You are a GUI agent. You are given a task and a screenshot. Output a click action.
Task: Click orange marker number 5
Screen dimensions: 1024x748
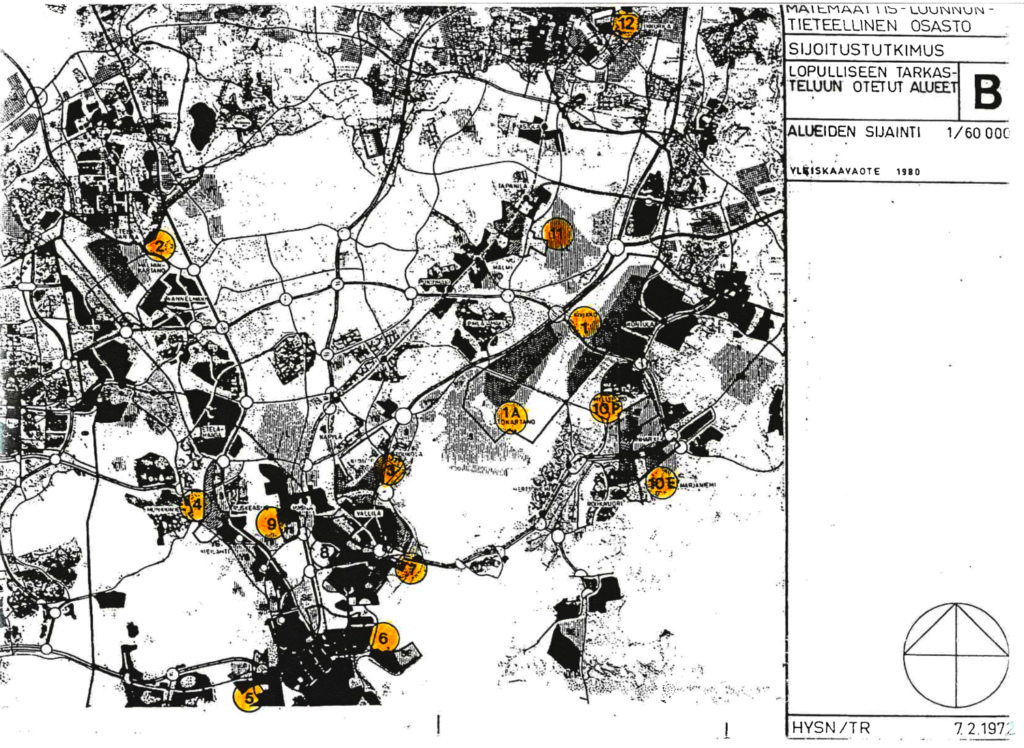(247, 696)
